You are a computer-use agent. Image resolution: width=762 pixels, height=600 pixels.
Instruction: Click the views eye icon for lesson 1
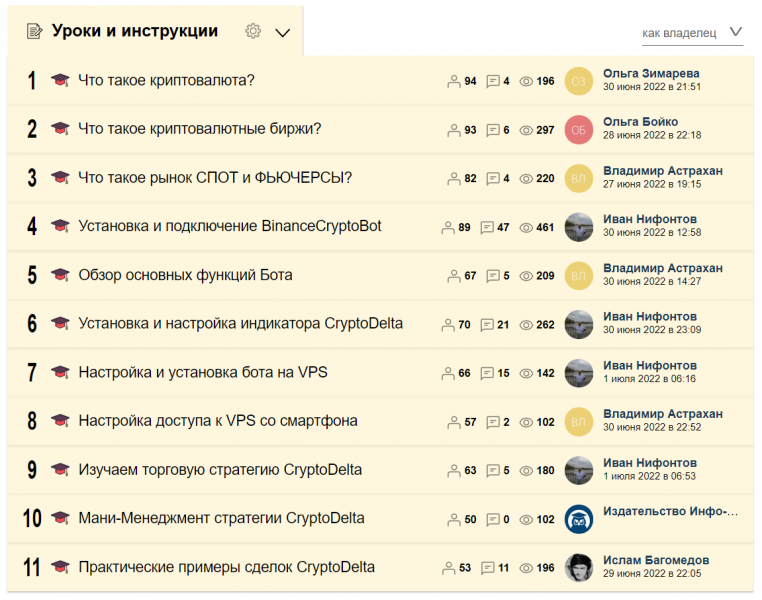tap(526, 81)
